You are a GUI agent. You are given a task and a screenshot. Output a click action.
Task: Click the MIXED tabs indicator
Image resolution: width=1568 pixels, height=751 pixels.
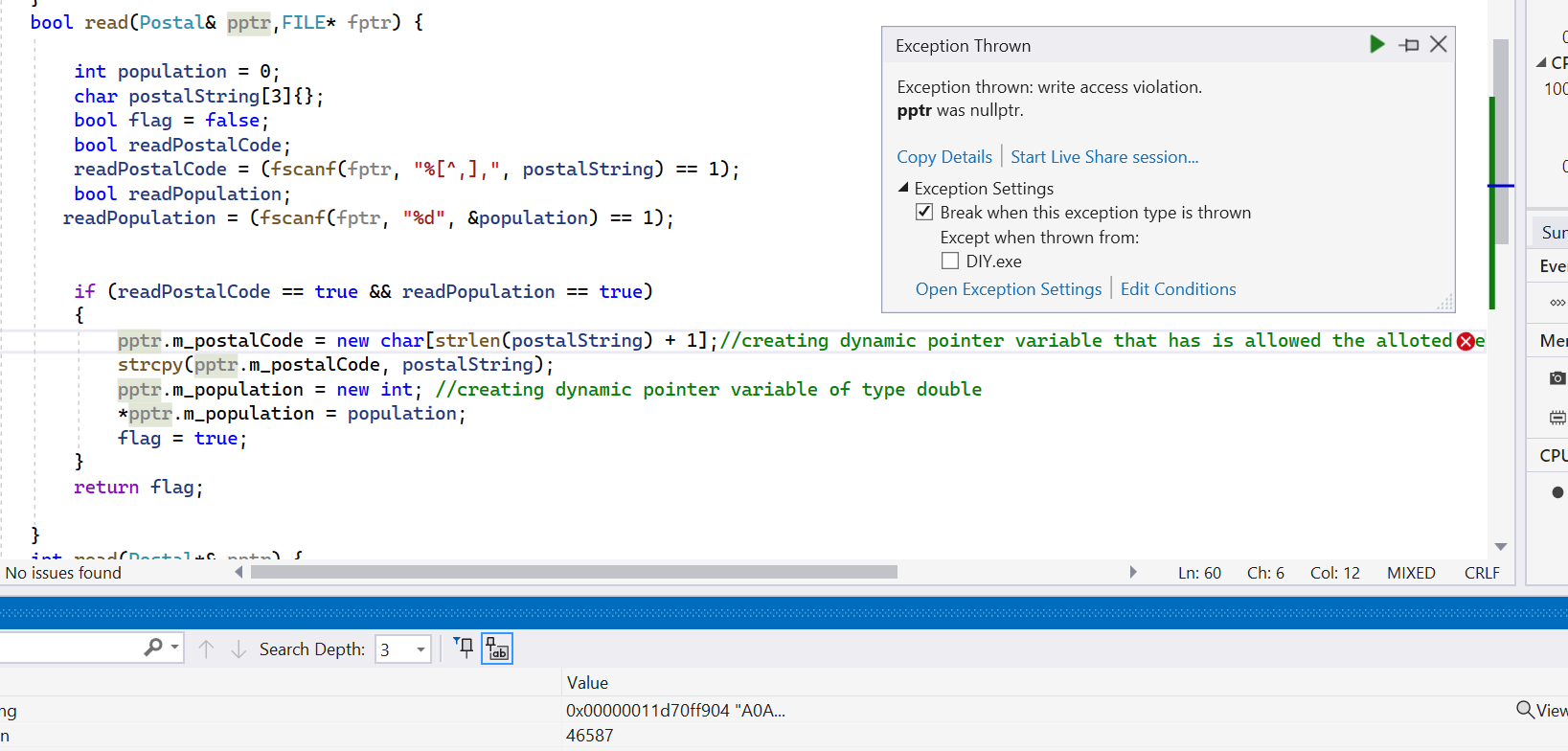tap(1411, 573)
